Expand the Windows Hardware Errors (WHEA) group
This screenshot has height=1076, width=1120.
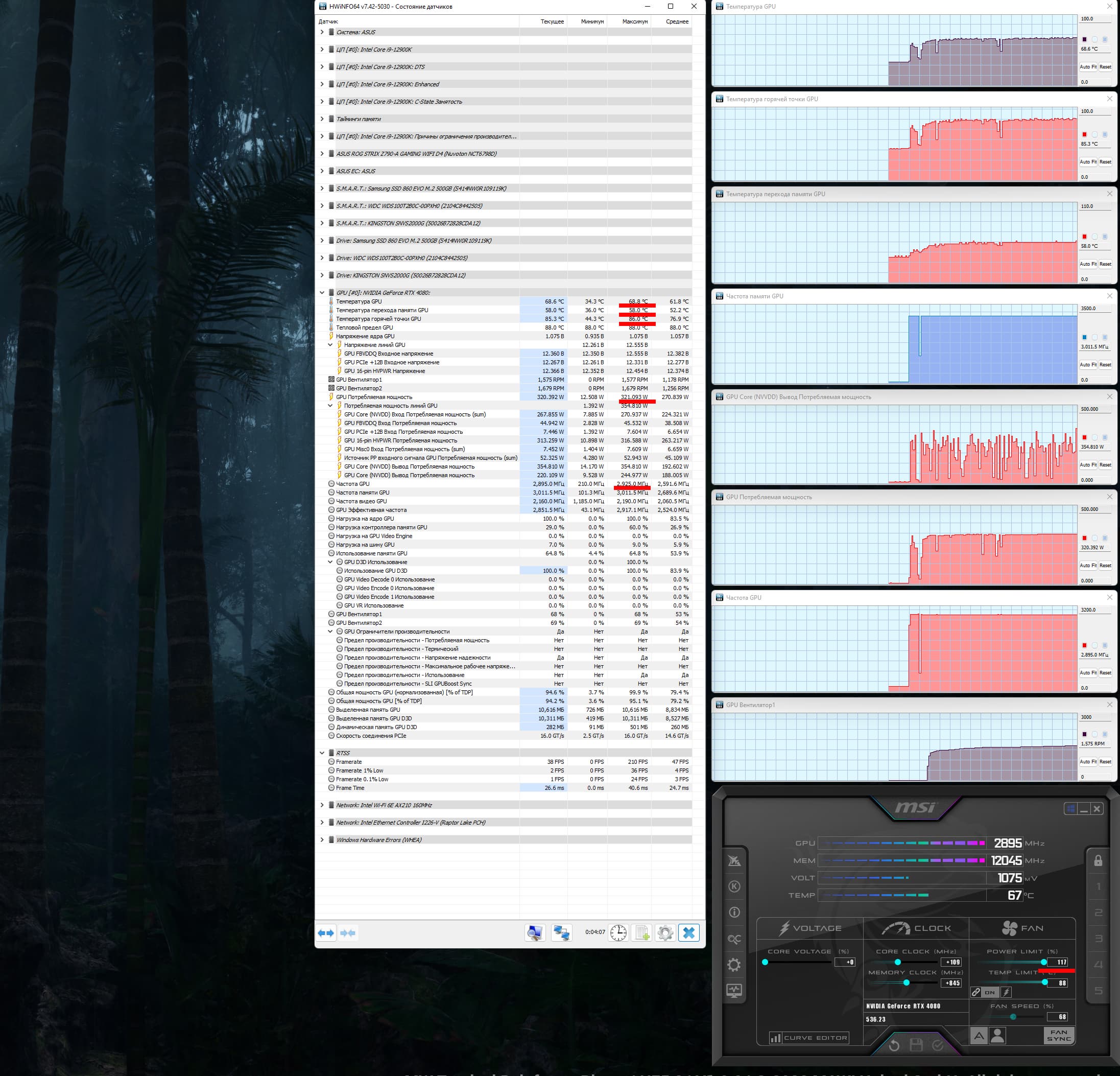coord(322,840)
